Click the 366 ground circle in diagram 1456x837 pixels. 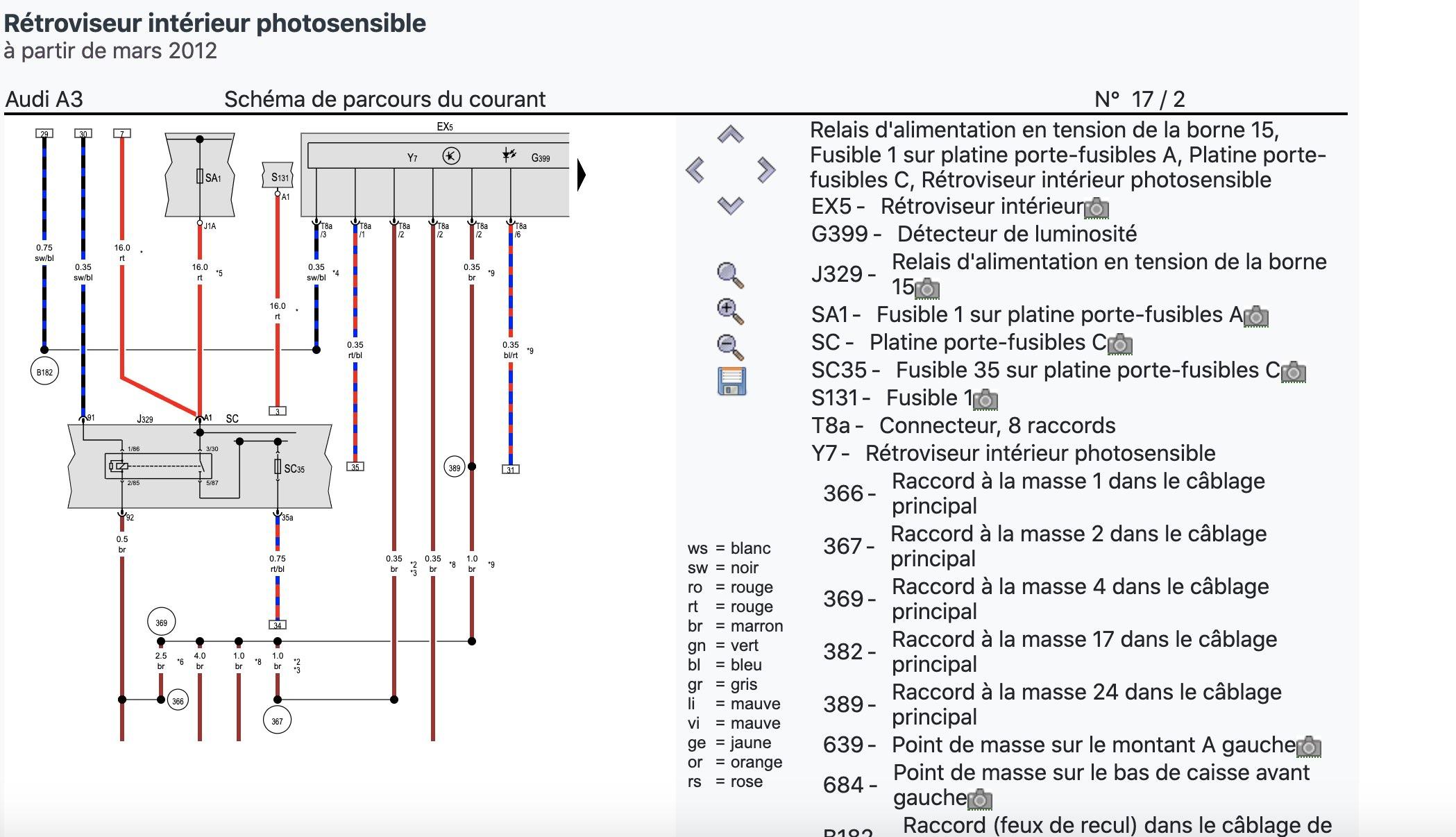[x=178, y=701]
